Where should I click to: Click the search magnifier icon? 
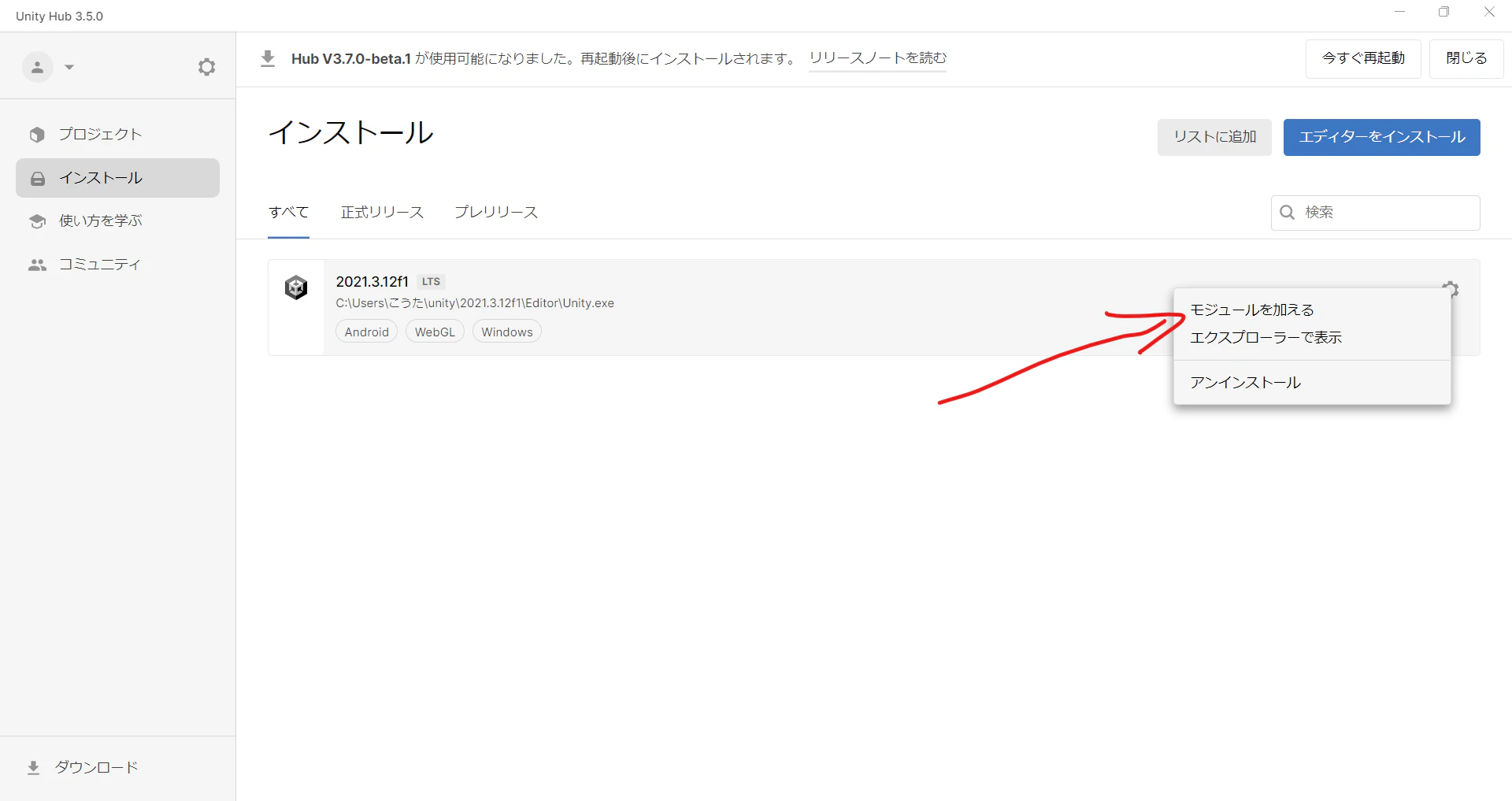[1288, 213]
